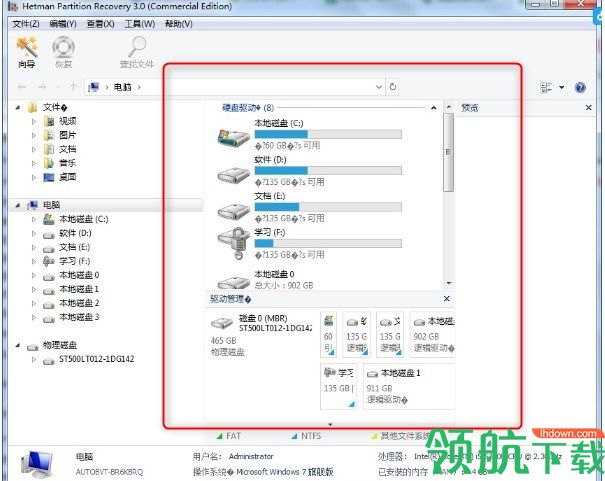This screenshot has width=605, height=481.
Task: Click the computer icon in status bar
Action: [37, 464]
